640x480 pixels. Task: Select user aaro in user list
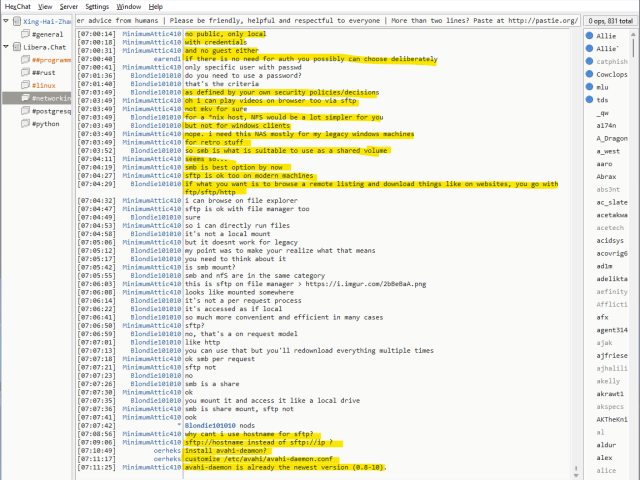[x=604, y=164]
